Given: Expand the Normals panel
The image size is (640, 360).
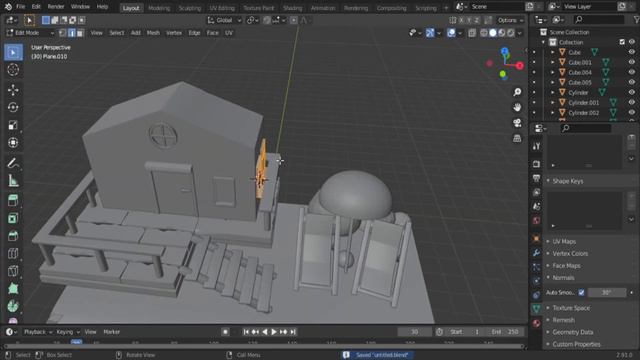Looking at the screenshot, I should [x=563, y=278].
